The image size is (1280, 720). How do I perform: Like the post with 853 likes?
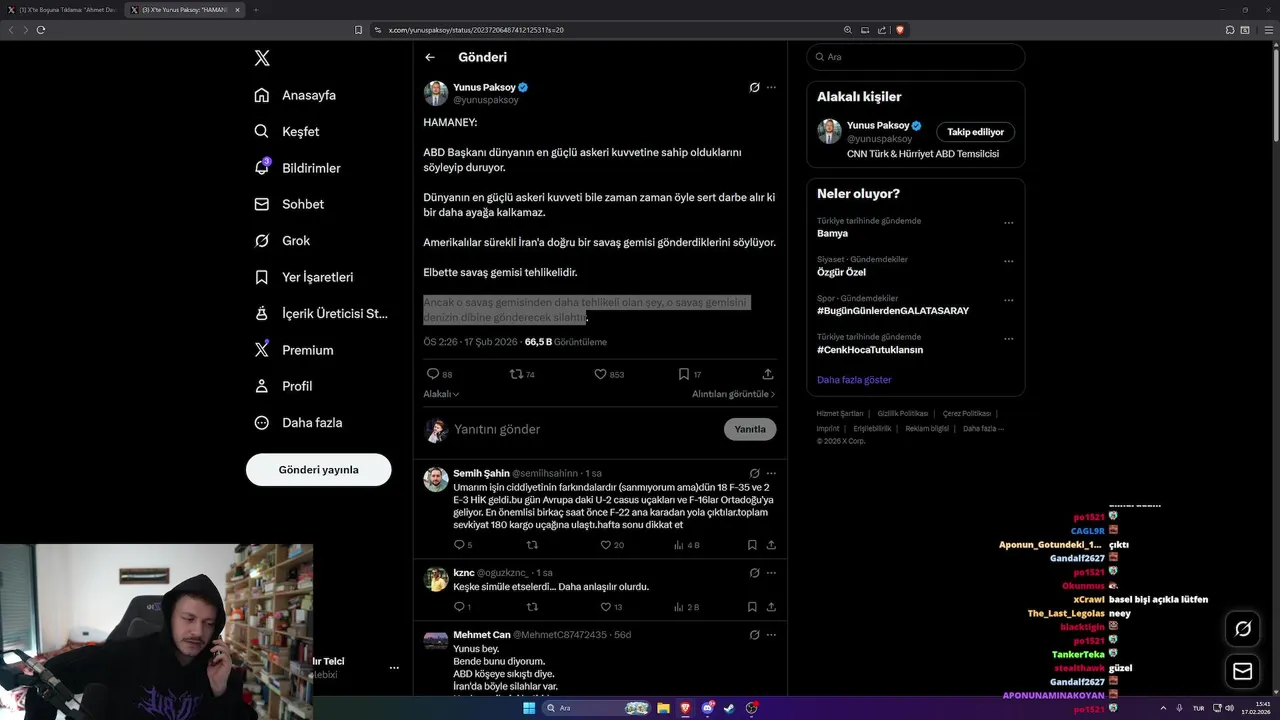[x=600, y=374]
